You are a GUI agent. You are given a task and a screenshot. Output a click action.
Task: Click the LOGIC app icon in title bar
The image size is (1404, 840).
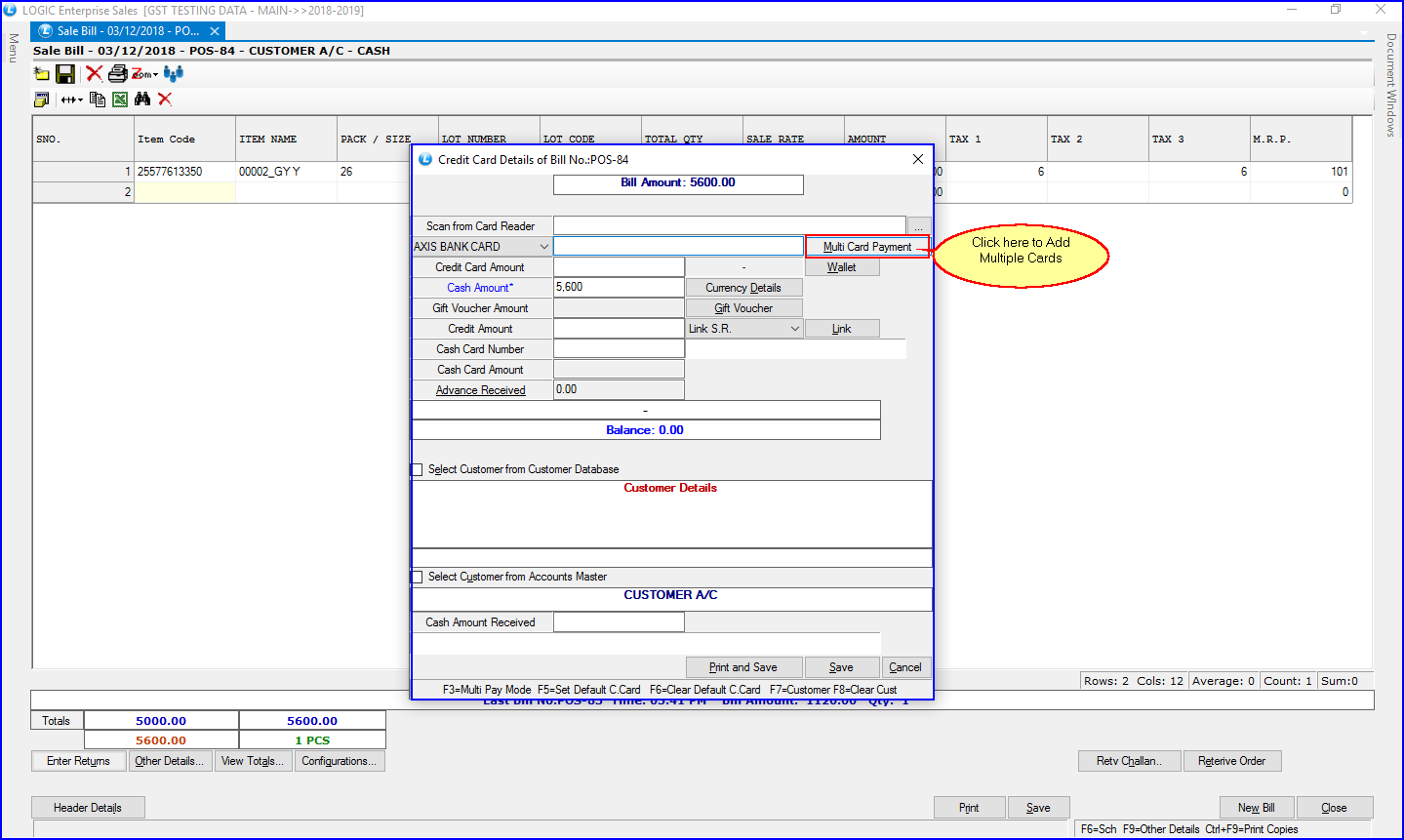10,10
